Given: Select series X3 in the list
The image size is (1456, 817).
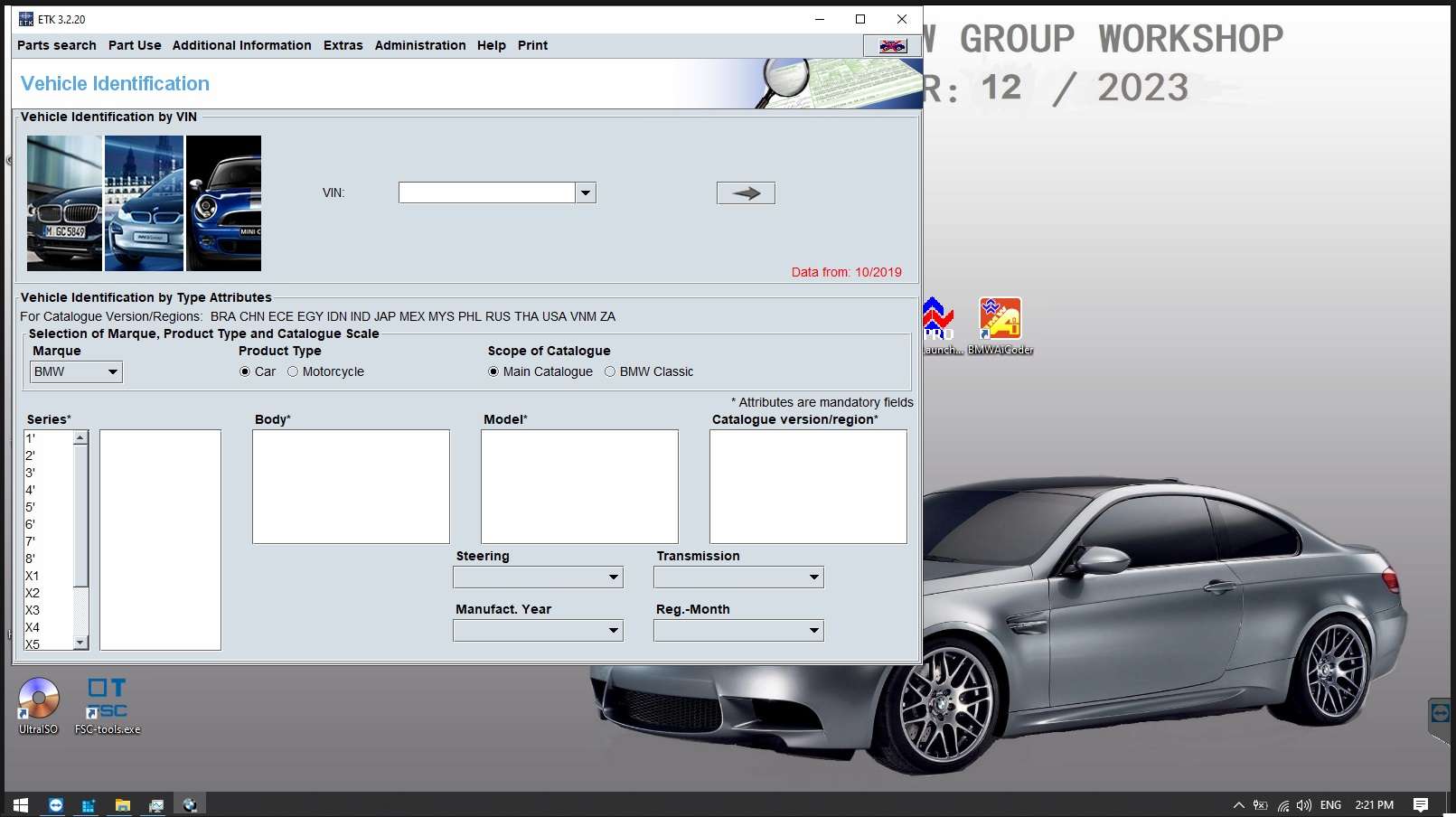Looking at the screenshot, I should [48, 610].
